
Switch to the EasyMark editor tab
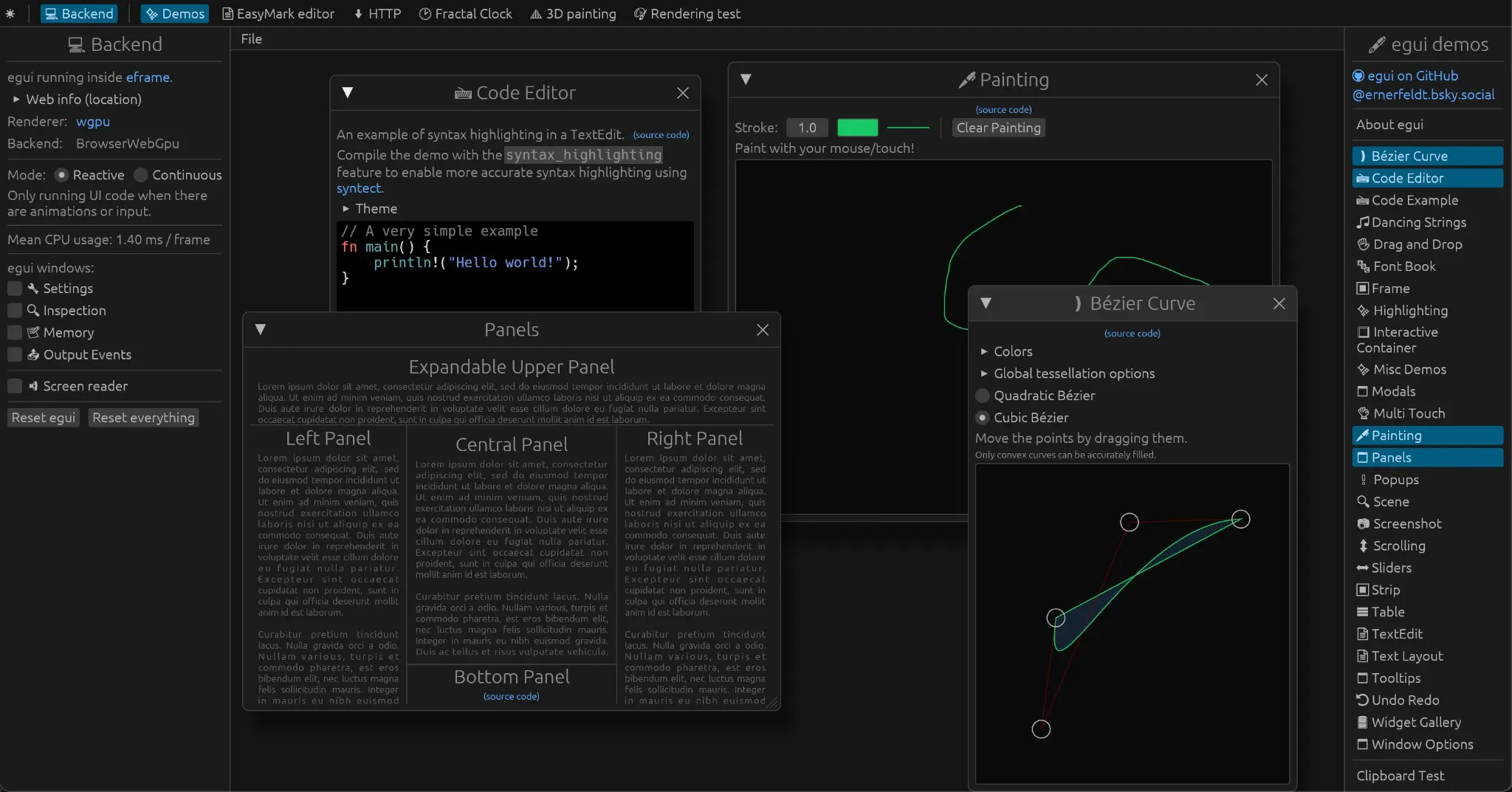tap(278, 14)
